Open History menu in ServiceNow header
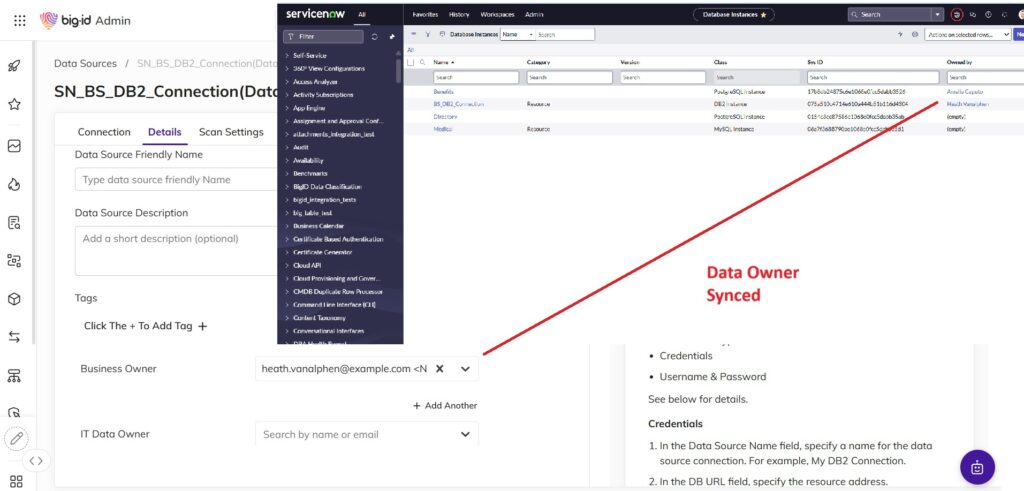 click(459, 14)
